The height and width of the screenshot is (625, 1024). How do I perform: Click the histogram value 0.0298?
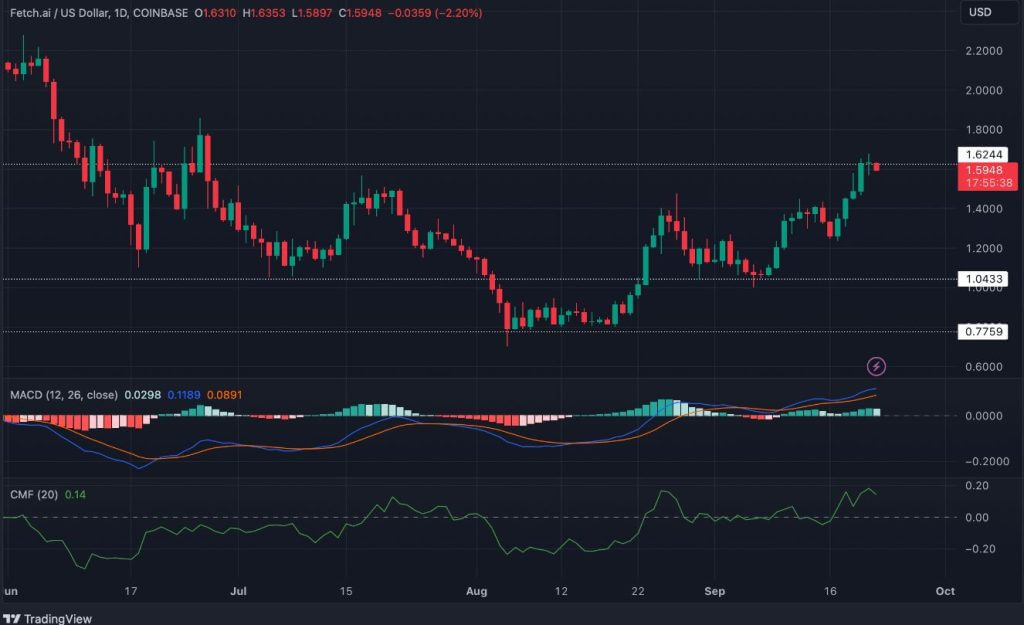(142, 395)
